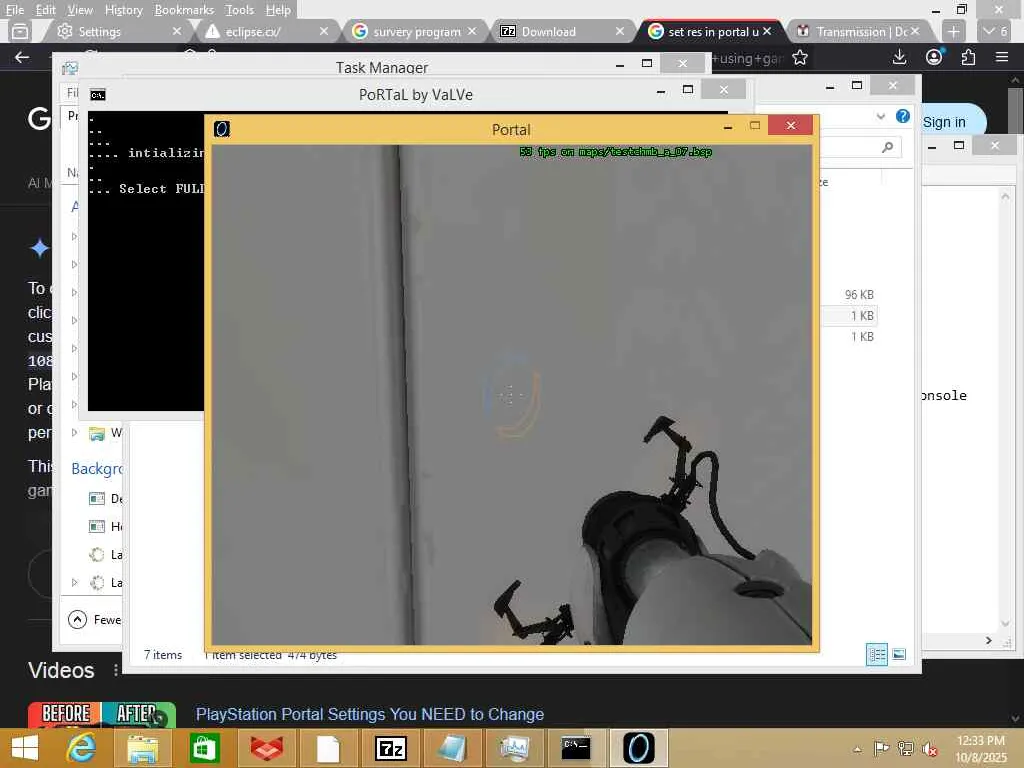1024x768 pixels.
Task: Go back using the browser back arrow
Action: tap(22, 57)
